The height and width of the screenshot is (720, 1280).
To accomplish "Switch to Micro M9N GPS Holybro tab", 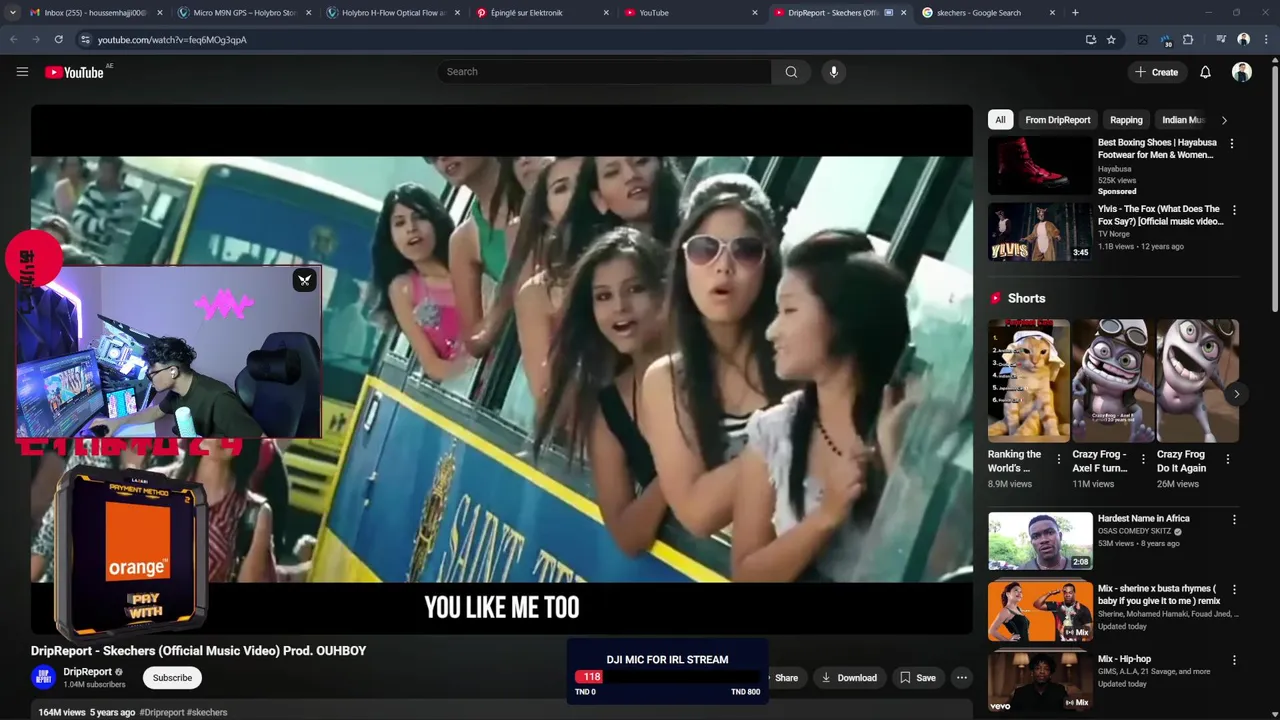I will tap(245, 13).
